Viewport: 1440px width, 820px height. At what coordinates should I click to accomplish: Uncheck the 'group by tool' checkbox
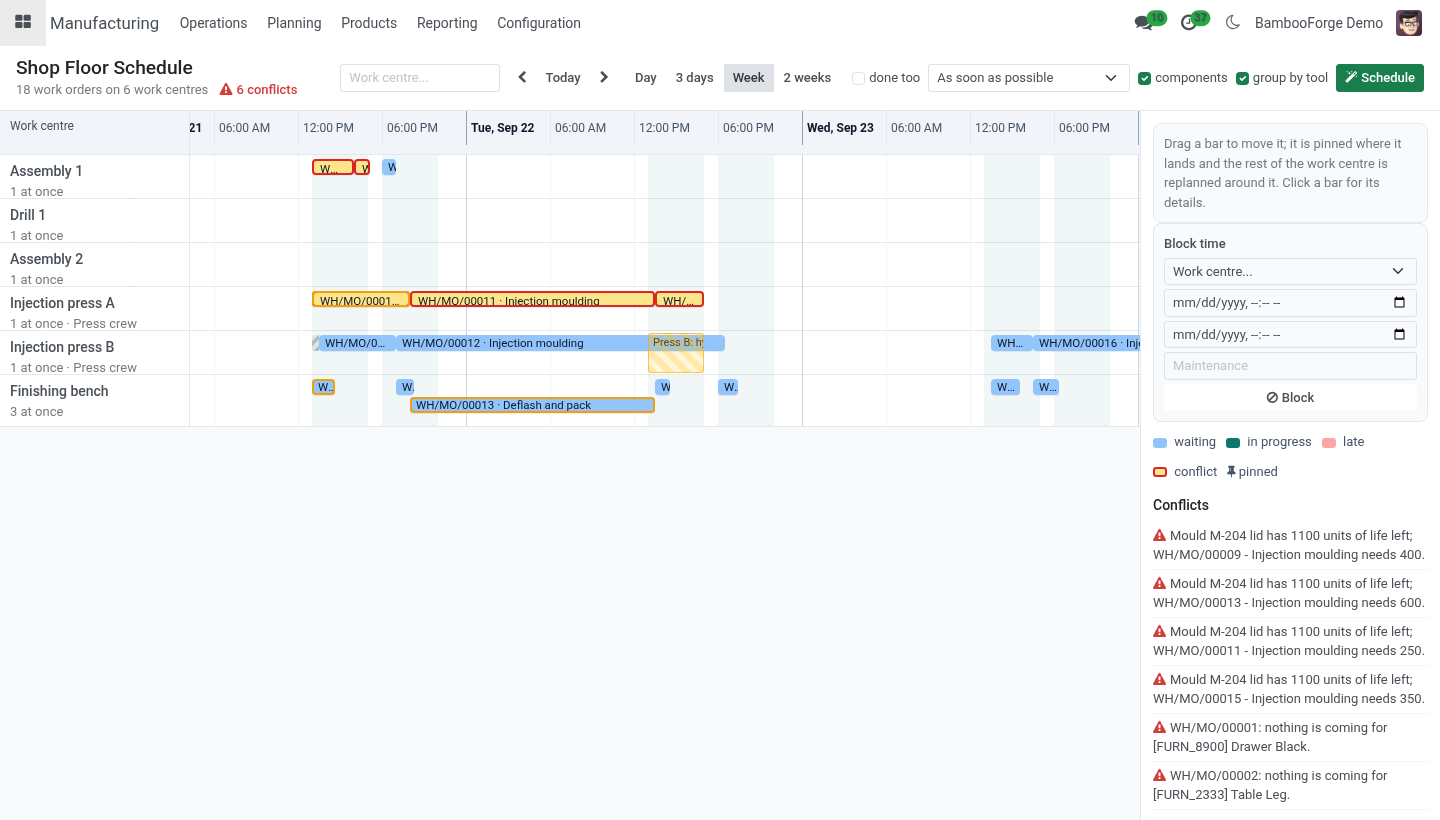tap(1242, 78)
